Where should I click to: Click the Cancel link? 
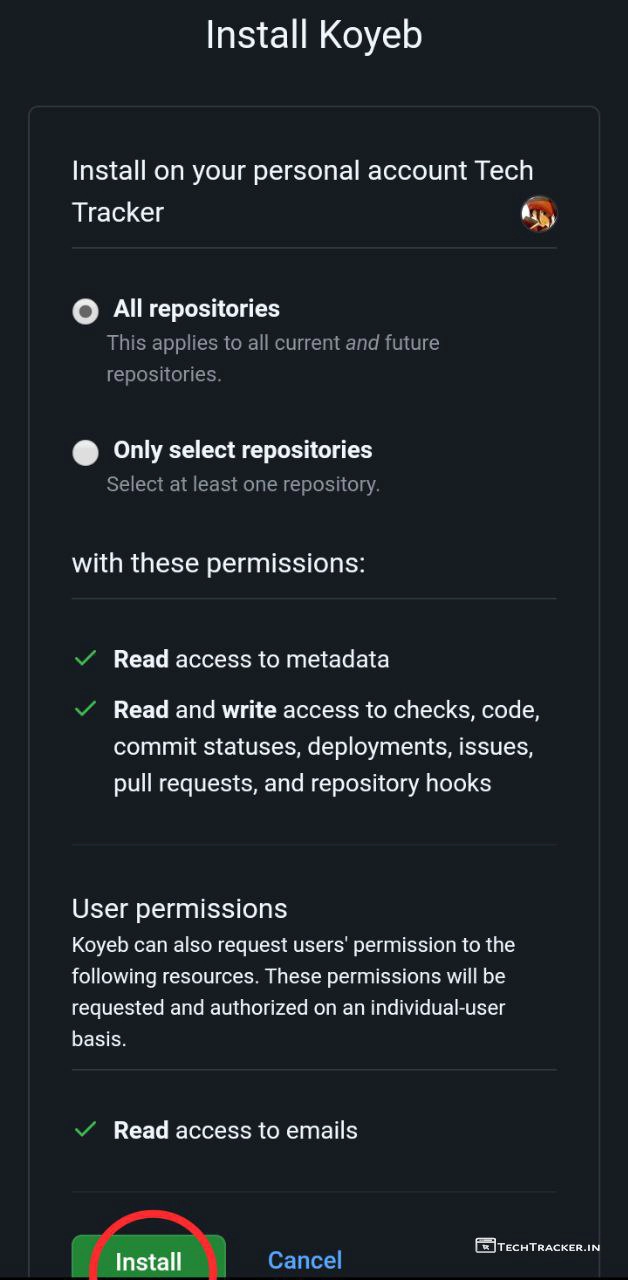click(305, 1260)
